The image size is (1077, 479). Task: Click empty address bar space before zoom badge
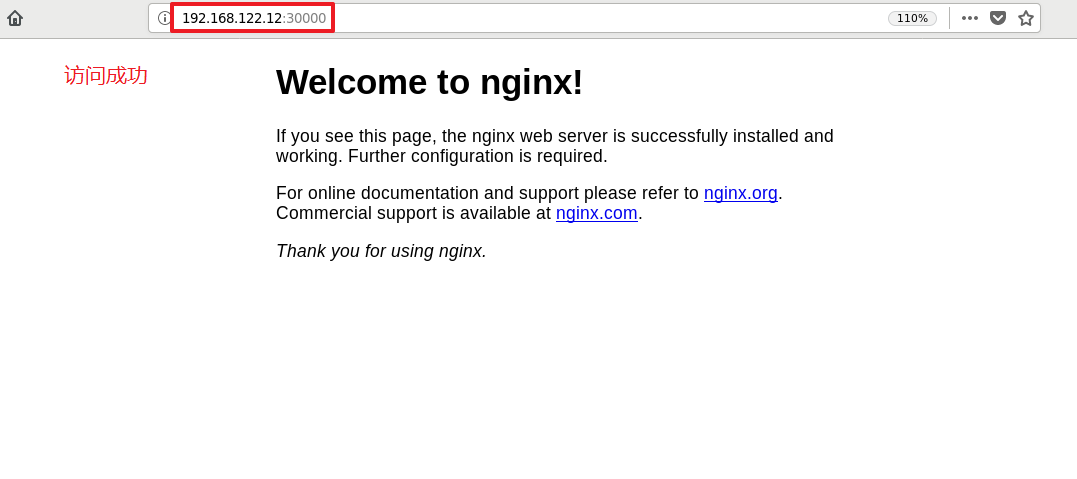(x=604, y=19)
